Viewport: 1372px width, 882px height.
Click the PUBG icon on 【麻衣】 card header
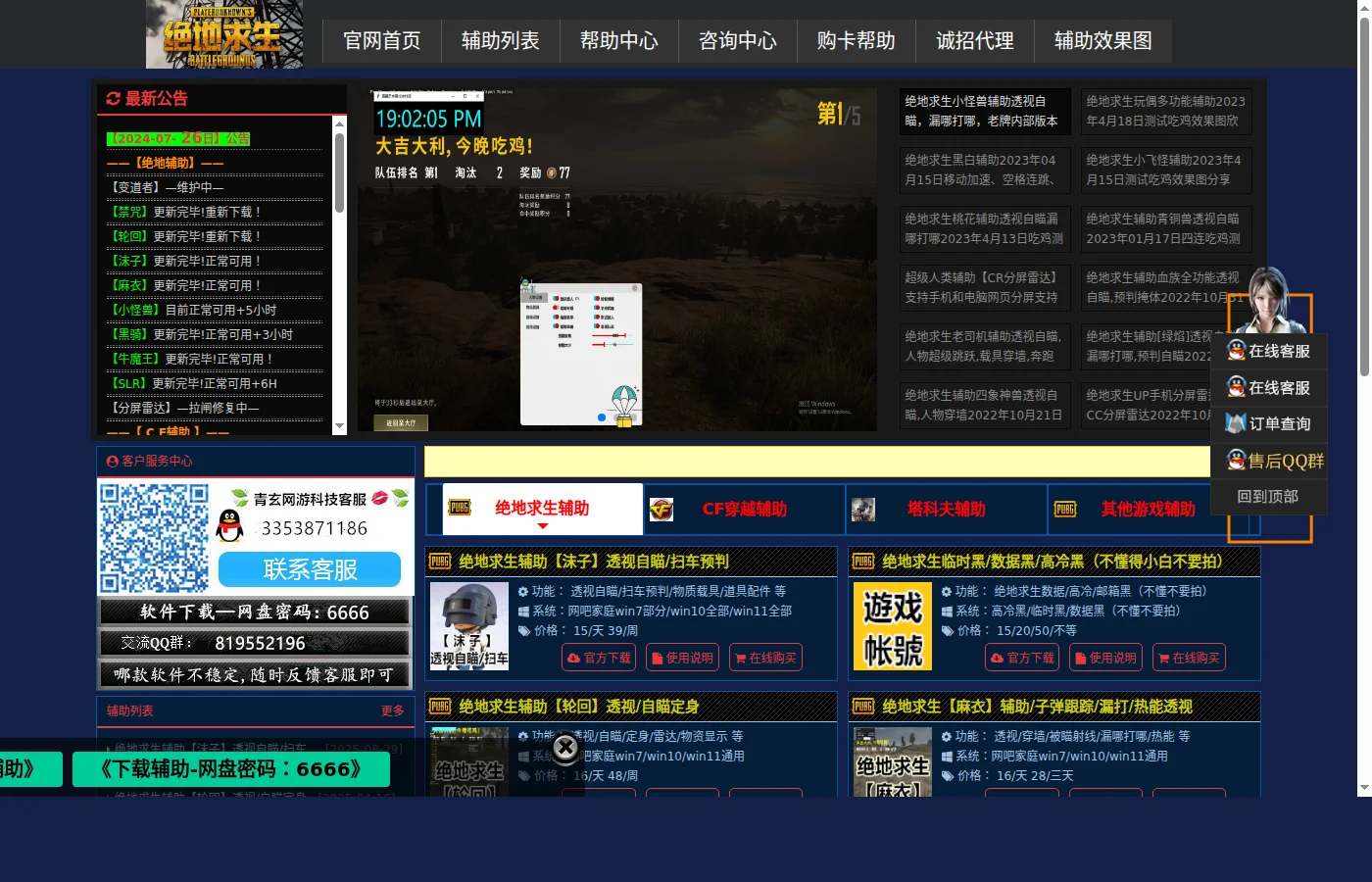click(863, 707)
